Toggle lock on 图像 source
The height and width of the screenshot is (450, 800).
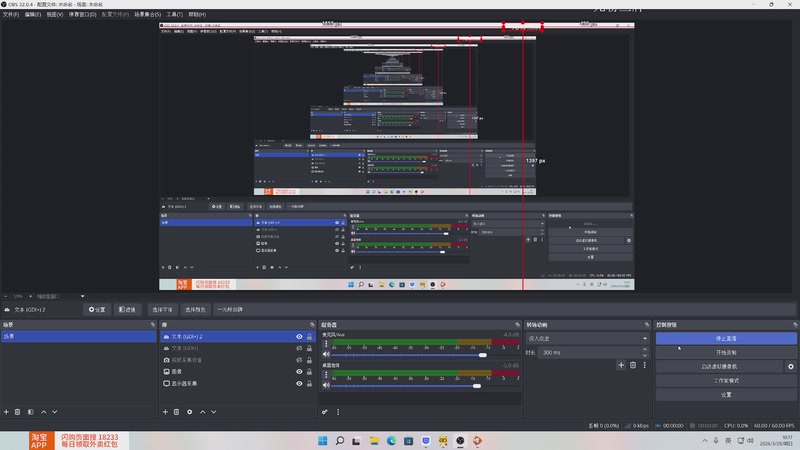(309, 372)
